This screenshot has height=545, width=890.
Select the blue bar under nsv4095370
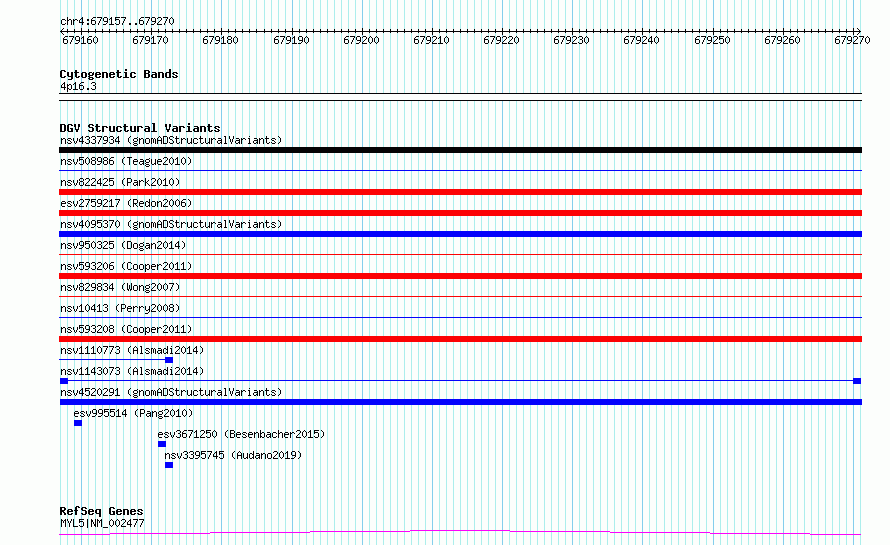(x=460, y=234)
